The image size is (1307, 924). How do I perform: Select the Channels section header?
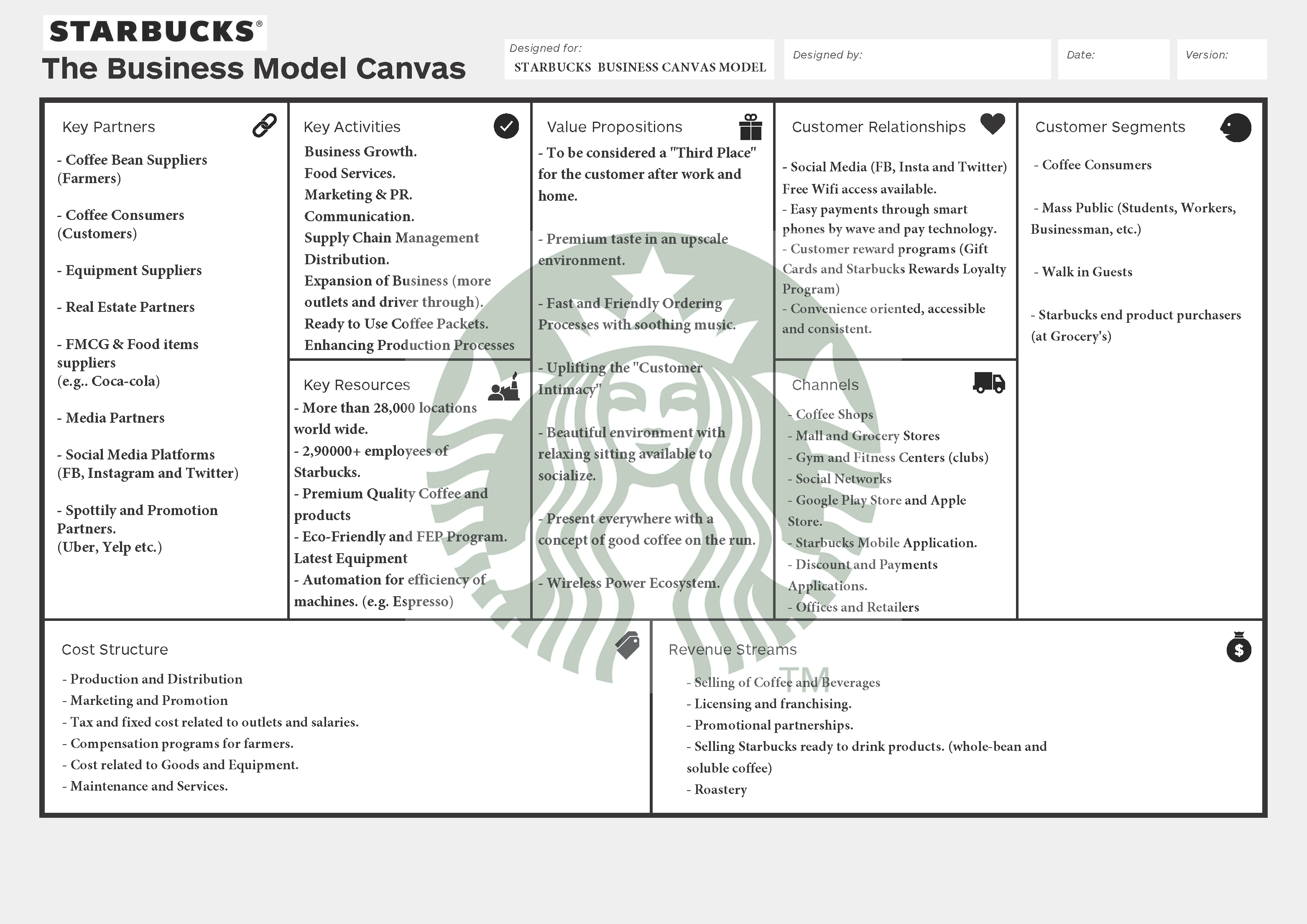tap(825, 385)
